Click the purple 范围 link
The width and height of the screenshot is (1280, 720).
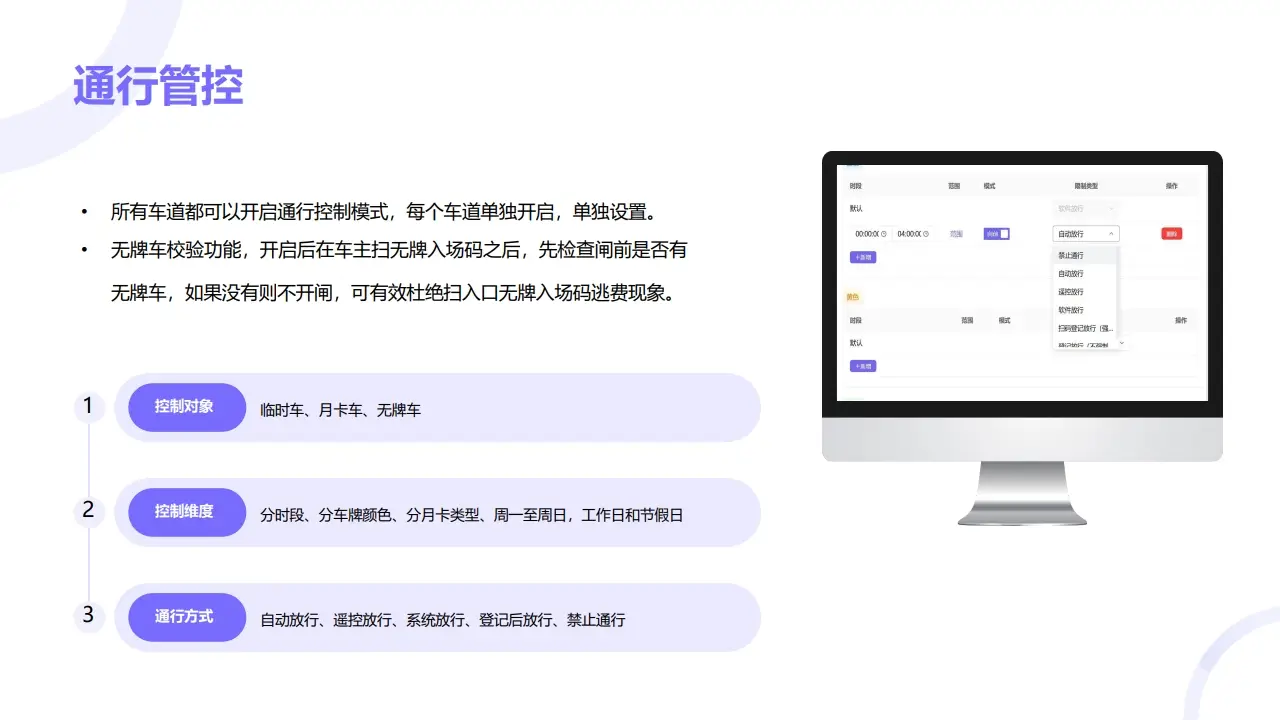click(956, 234)
